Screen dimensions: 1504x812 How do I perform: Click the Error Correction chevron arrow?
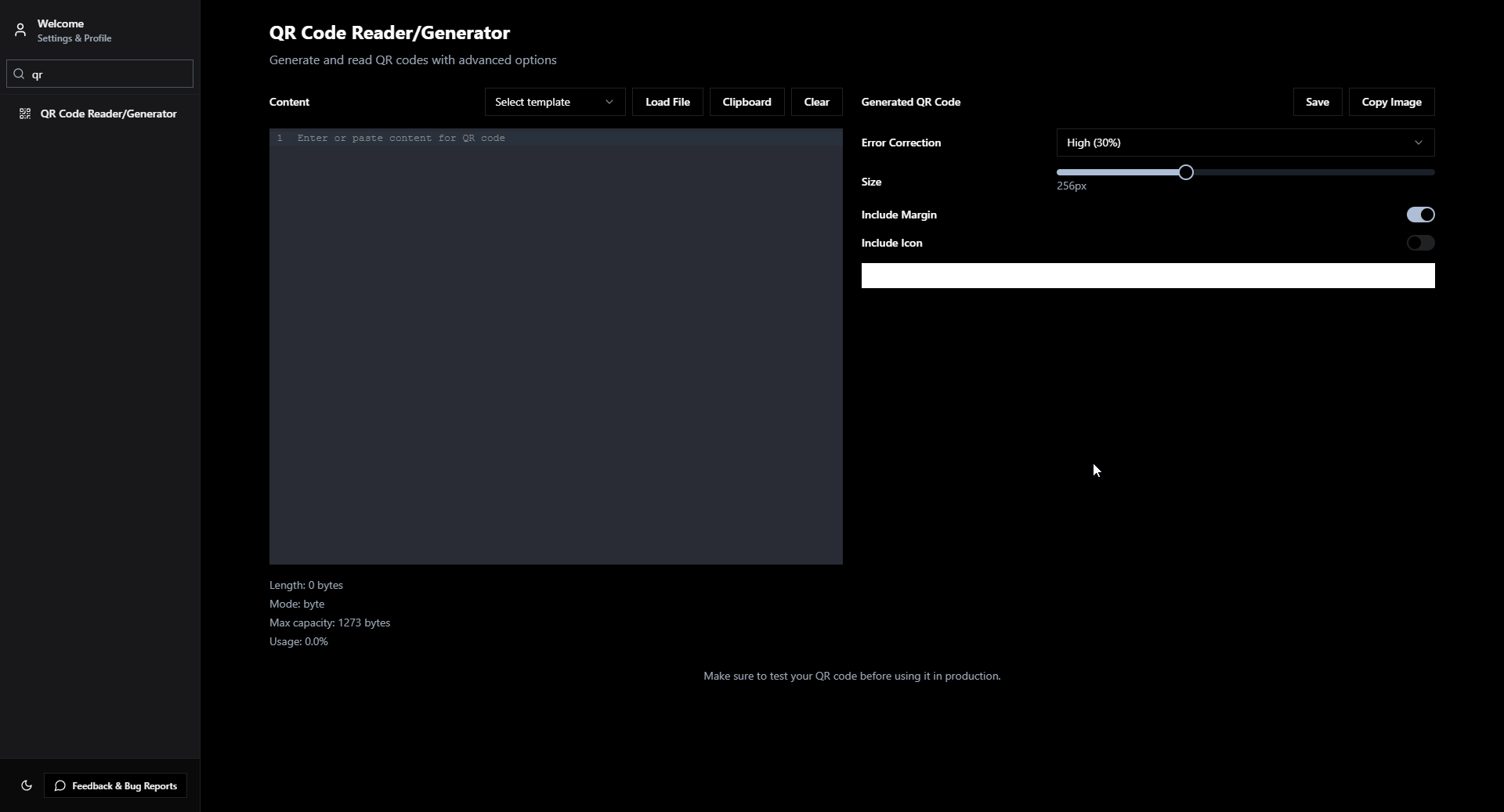coord(1418,143)
